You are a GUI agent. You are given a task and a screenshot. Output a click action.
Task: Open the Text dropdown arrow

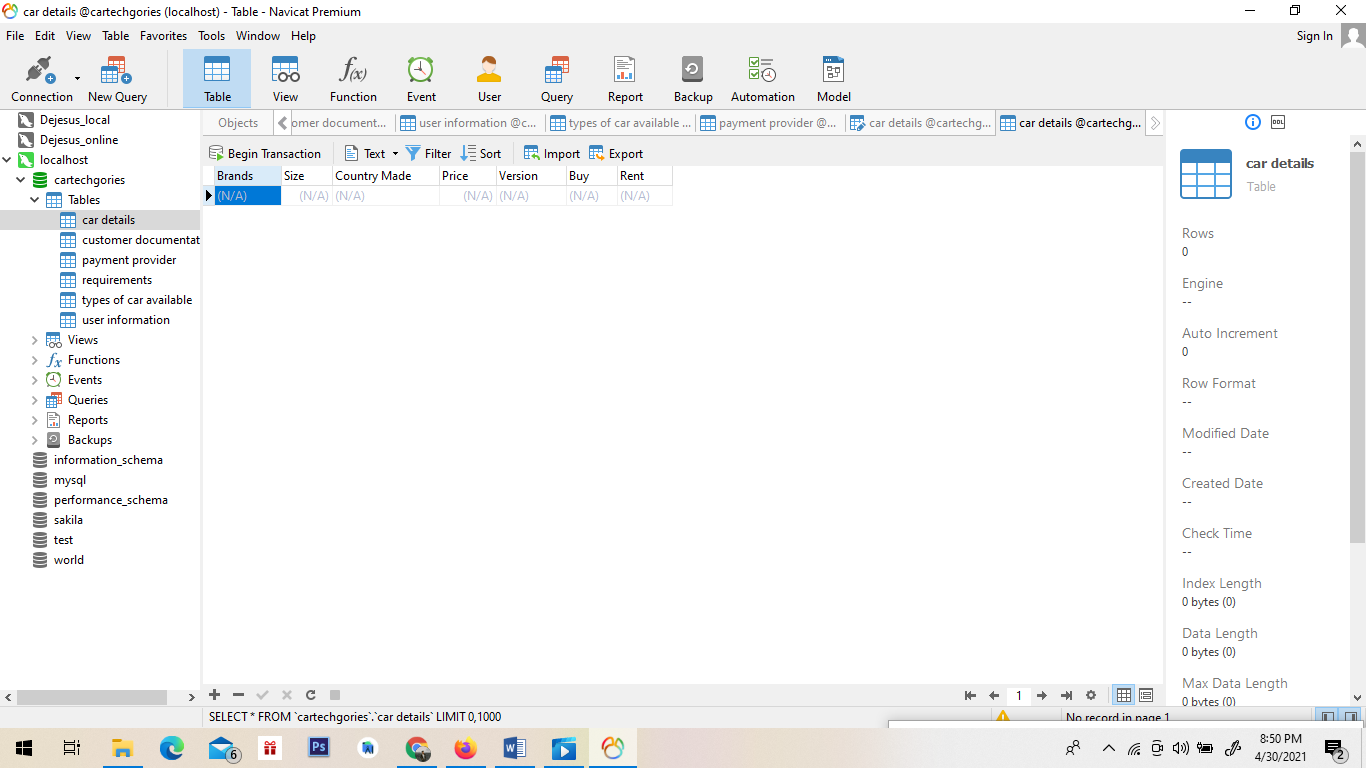coord(395,154)
